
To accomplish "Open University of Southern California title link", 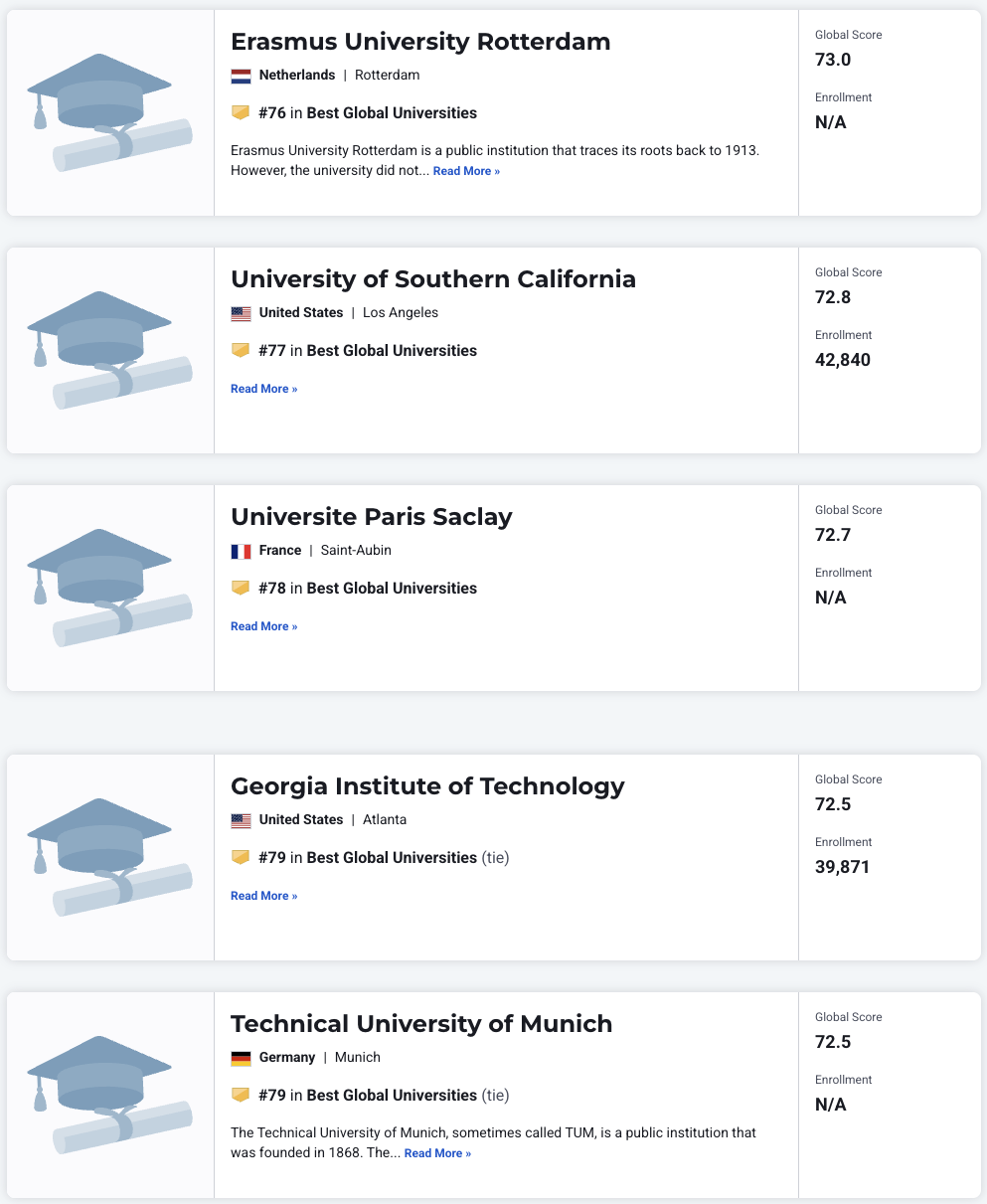I will tap(432, 279).
